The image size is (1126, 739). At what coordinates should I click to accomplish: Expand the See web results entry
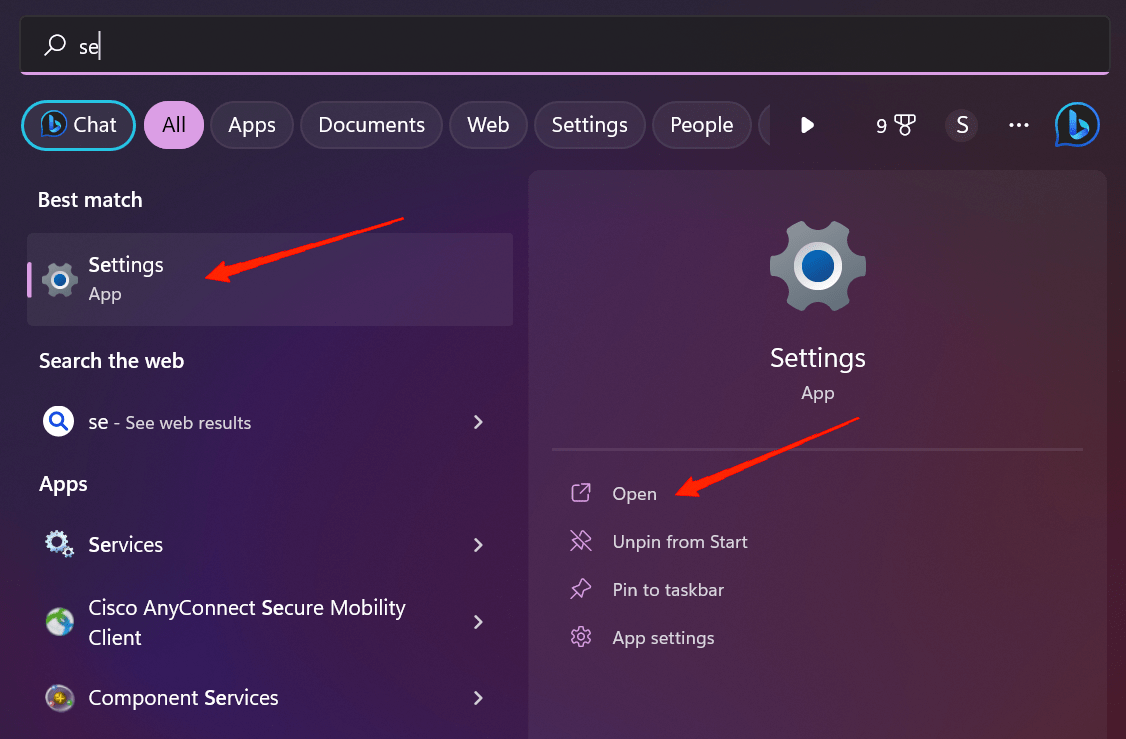pyautogui.click(x=478, y=422)
